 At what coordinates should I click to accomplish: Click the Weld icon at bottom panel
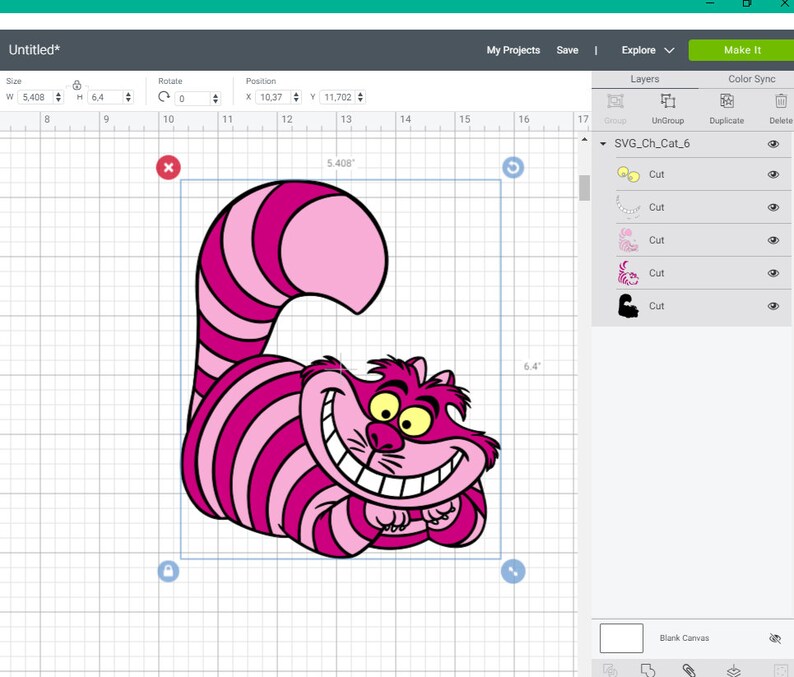648,670
